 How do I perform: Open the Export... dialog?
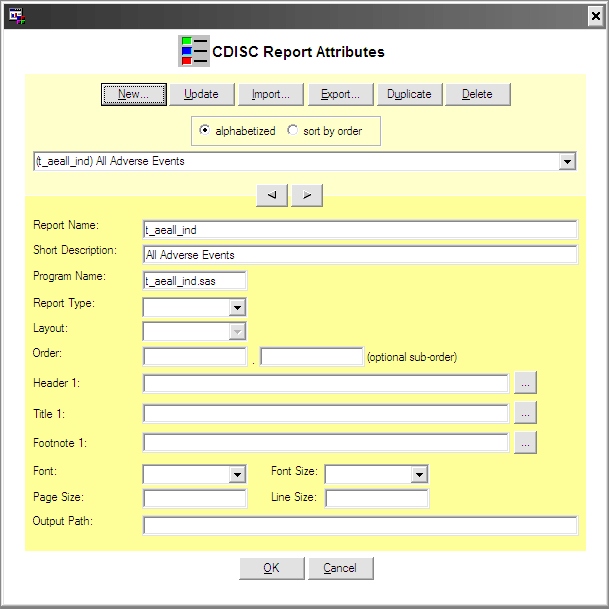coord(341,94)
